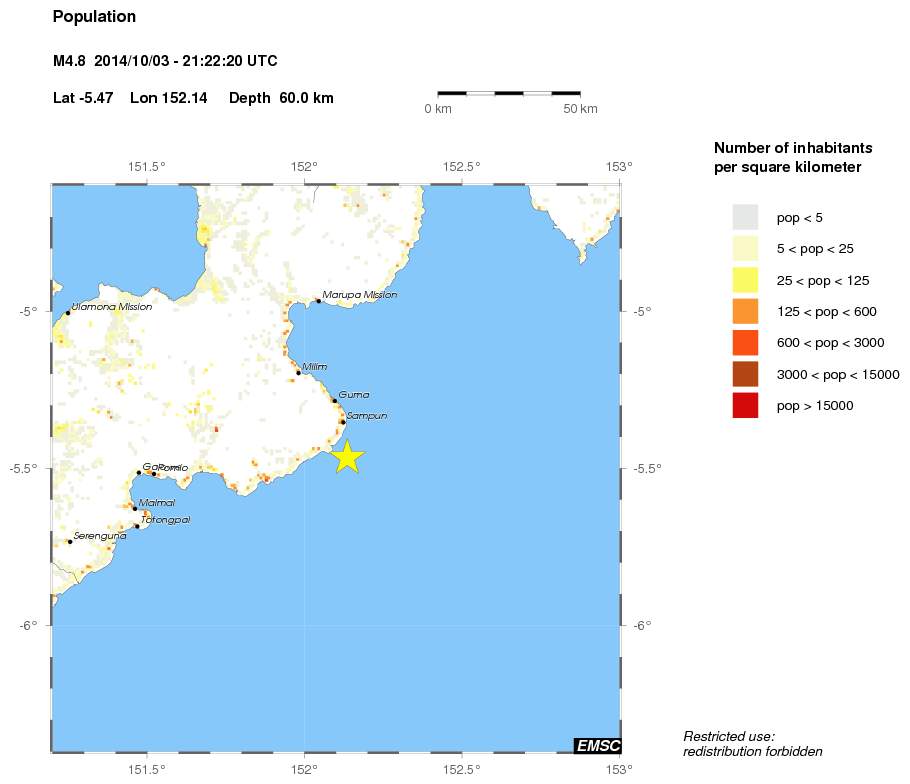
Task: Click the brown '3000 < pop < 15000' swatch
Action: tap(745, 374)
